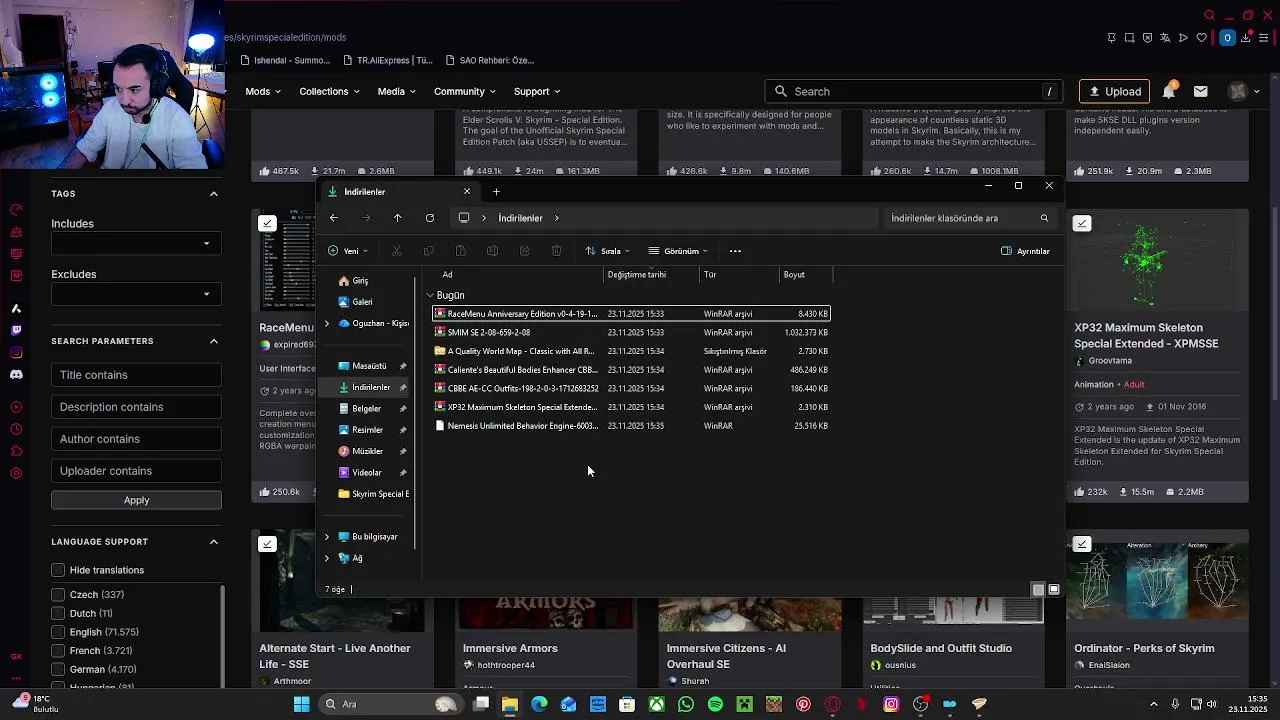Select the Giriş home item
Image resolution: width=1280 pixels, height=720 pixels.
click(360, 281)
